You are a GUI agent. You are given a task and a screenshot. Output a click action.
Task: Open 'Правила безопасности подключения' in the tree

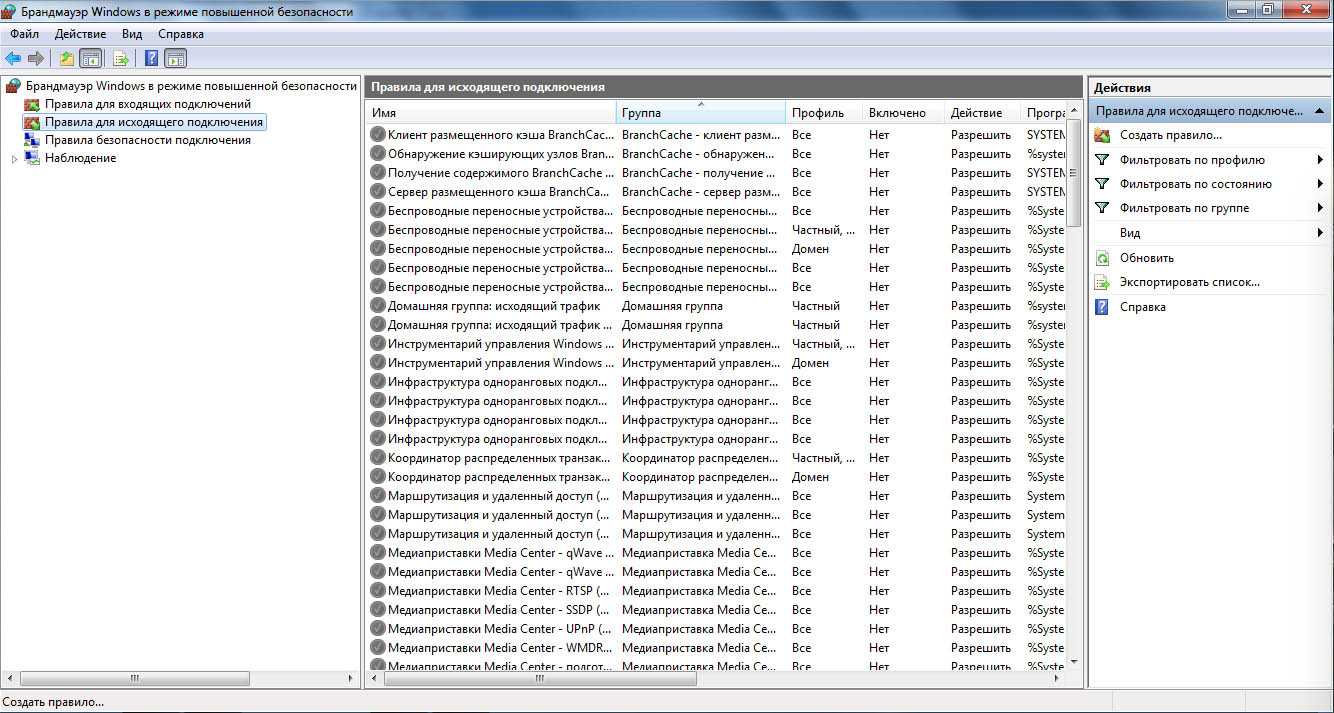[147, 140]
